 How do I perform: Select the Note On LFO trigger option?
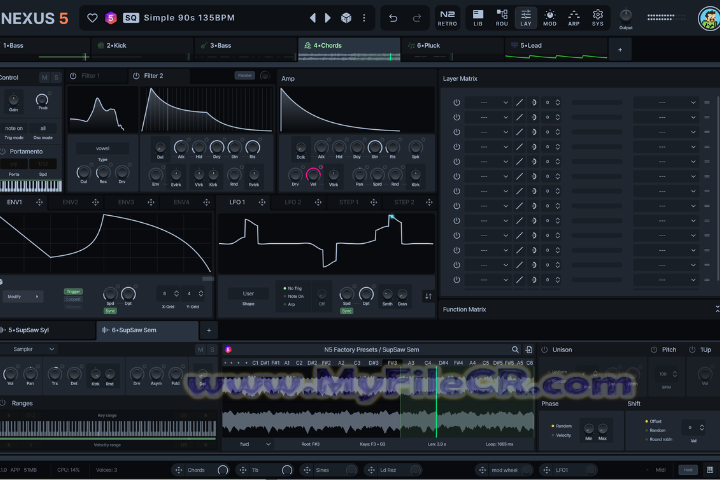point(294,296)
